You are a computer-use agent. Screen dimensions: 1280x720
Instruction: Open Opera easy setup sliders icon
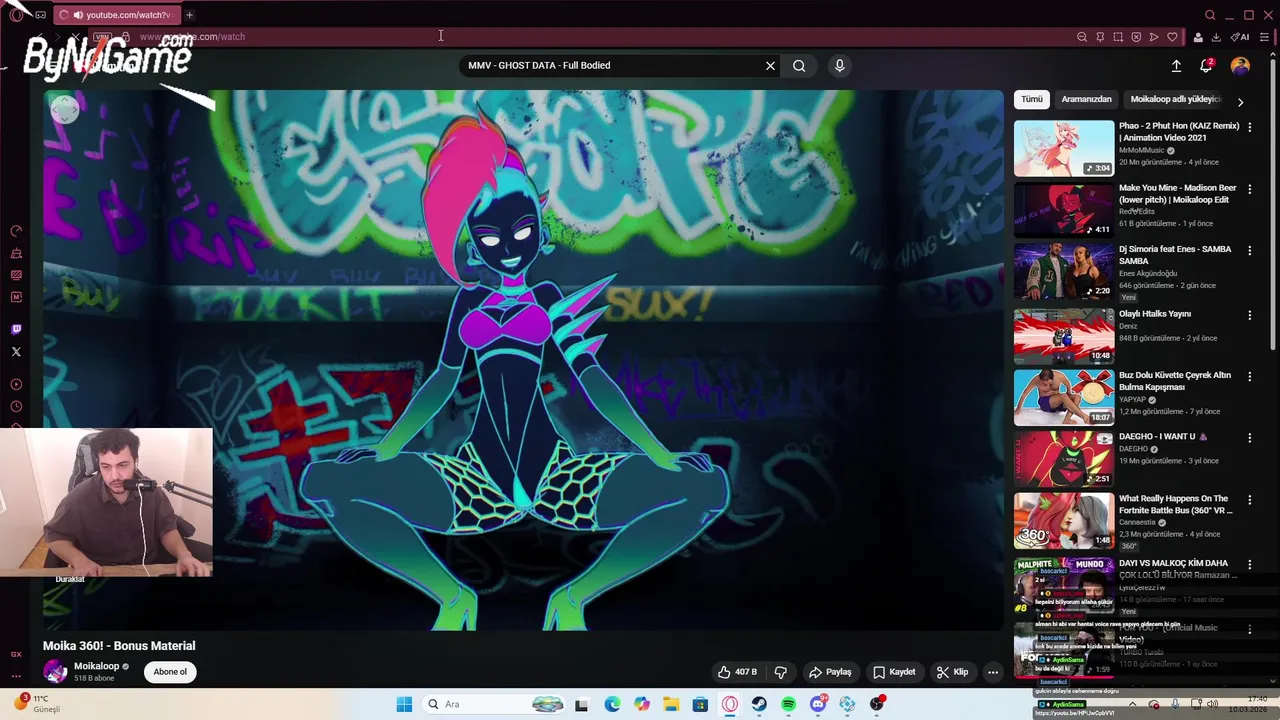click(1264, 37)
